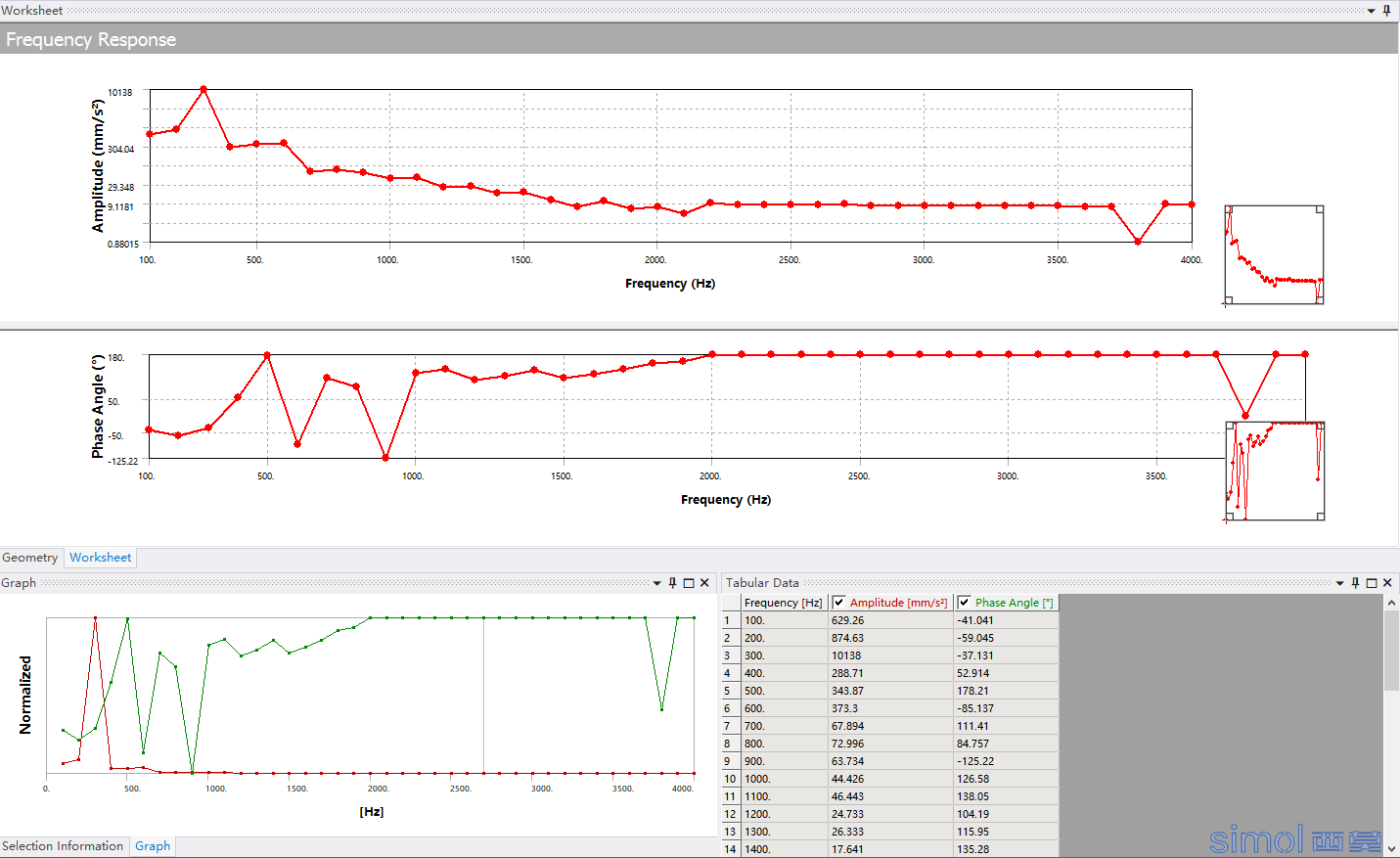This screenshot has height=858, width=1400.
Task: Click Tabular Data scrollbar up arrow
Action: coord(1391,603)
